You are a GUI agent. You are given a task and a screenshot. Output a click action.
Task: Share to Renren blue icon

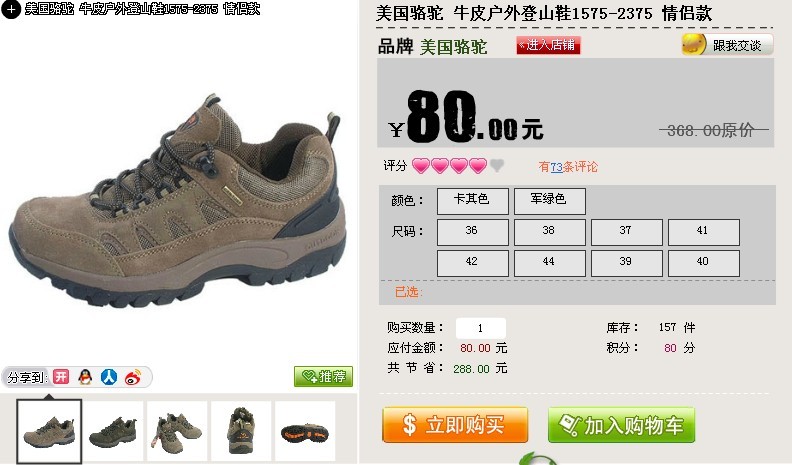coord(109,377)
